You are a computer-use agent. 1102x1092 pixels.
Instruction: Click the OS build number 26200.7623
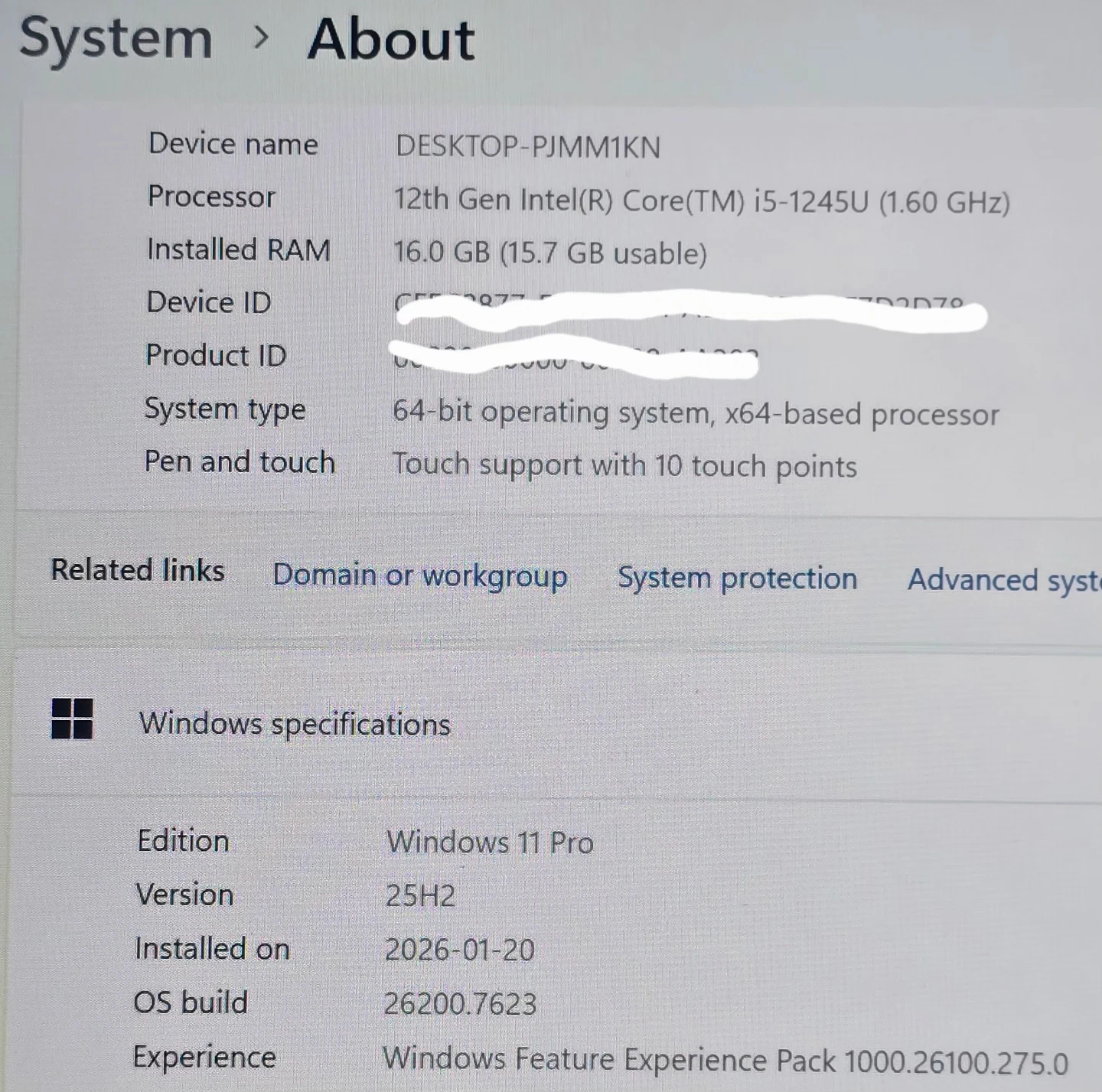(x=460, y=1004)
